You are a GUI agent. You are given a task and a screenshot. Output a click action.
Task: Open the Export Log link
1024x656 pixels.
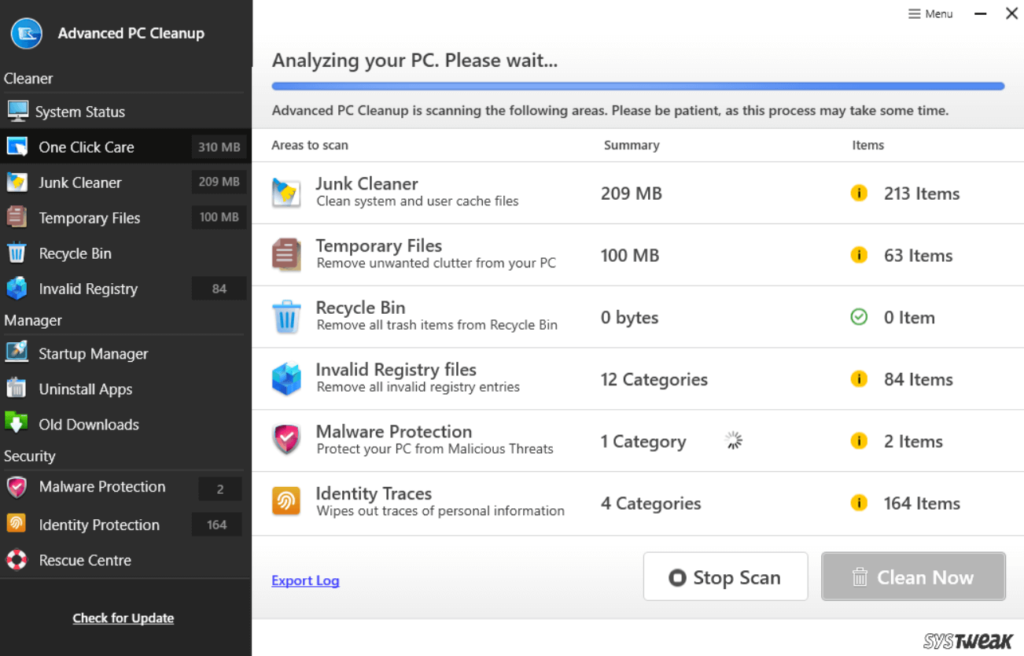tap(305, 580)
